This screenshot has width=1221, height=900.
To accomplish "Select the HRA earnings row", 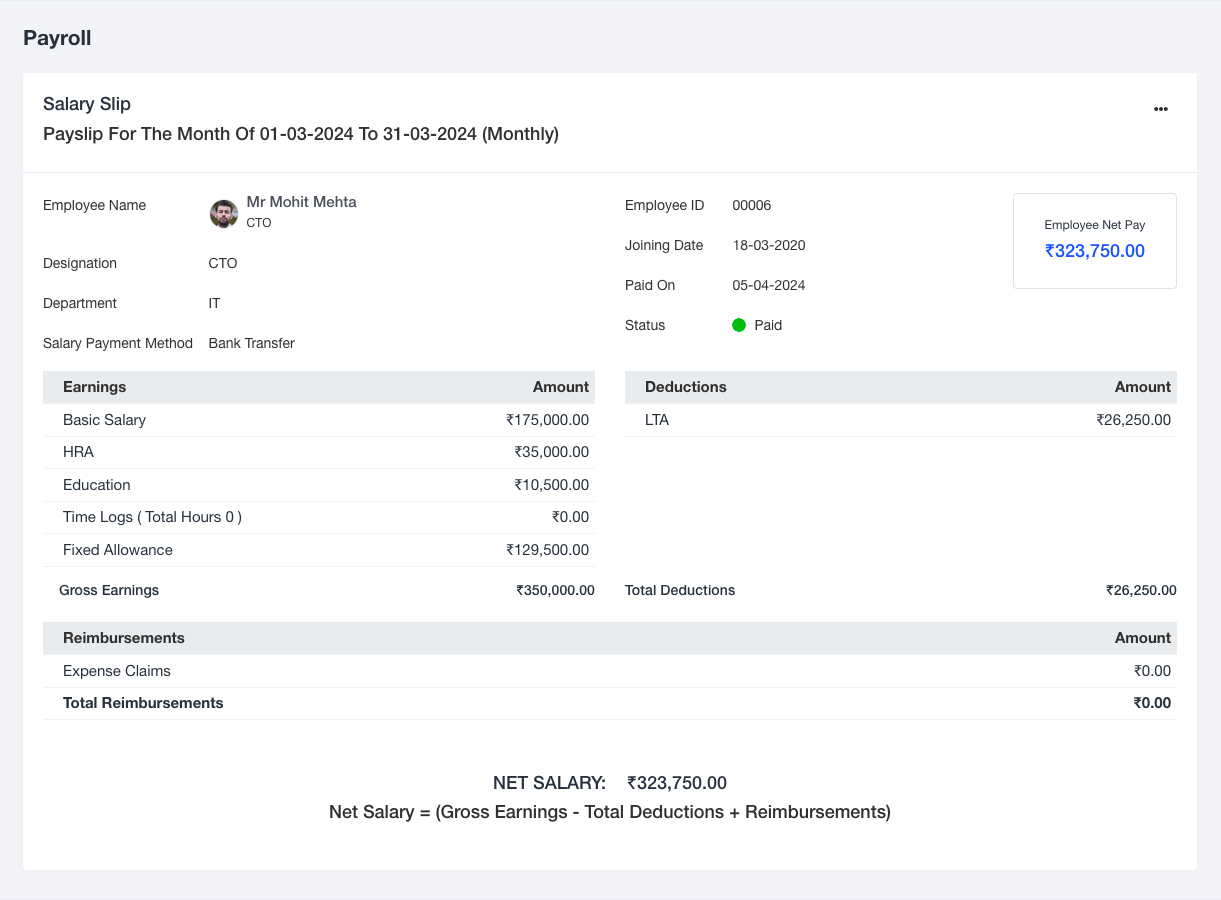I will 318,452.
